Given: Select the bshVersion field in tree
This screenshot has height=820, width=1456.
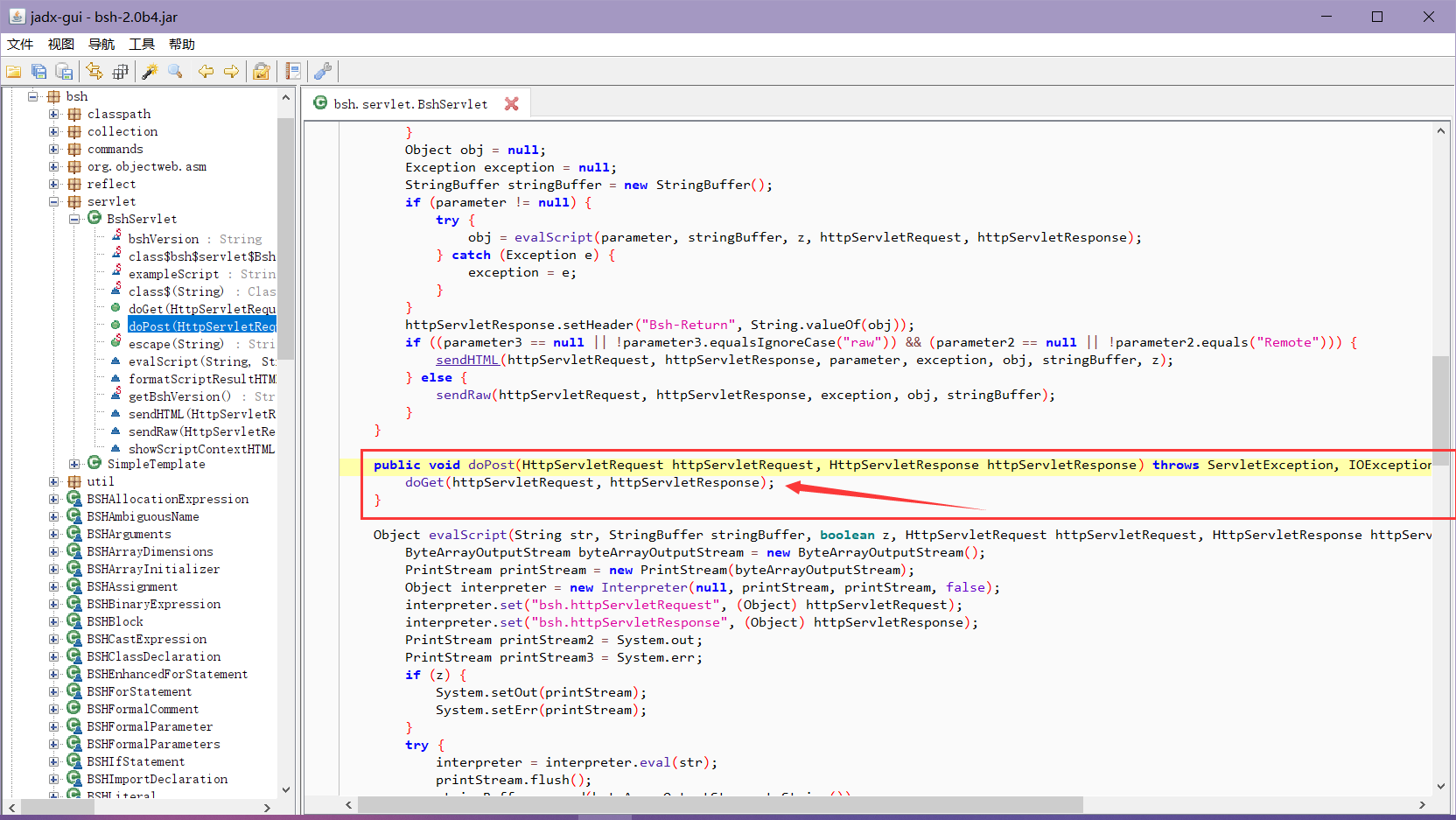Looking at the screenshot, I should 195,239.
